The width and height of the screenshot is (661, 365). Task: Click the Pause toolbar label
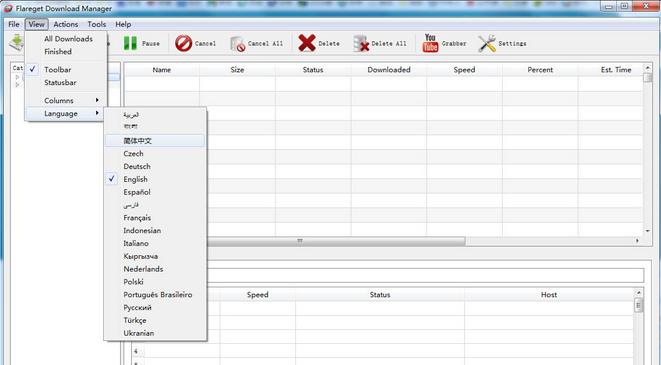pyautogui.click(x=150, y=43)
